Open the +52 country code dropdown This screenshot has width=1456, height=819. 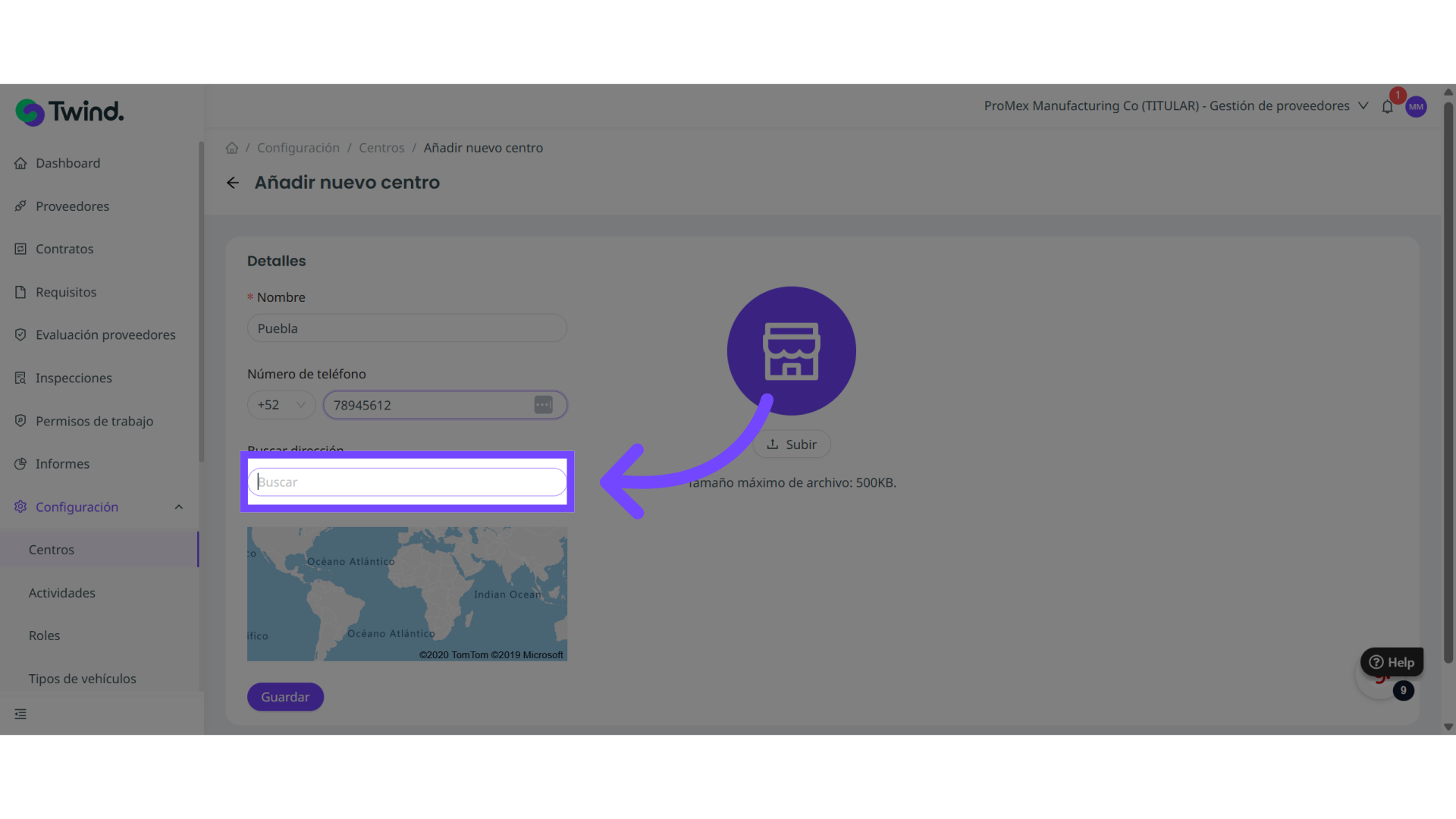tap(281, 405)
